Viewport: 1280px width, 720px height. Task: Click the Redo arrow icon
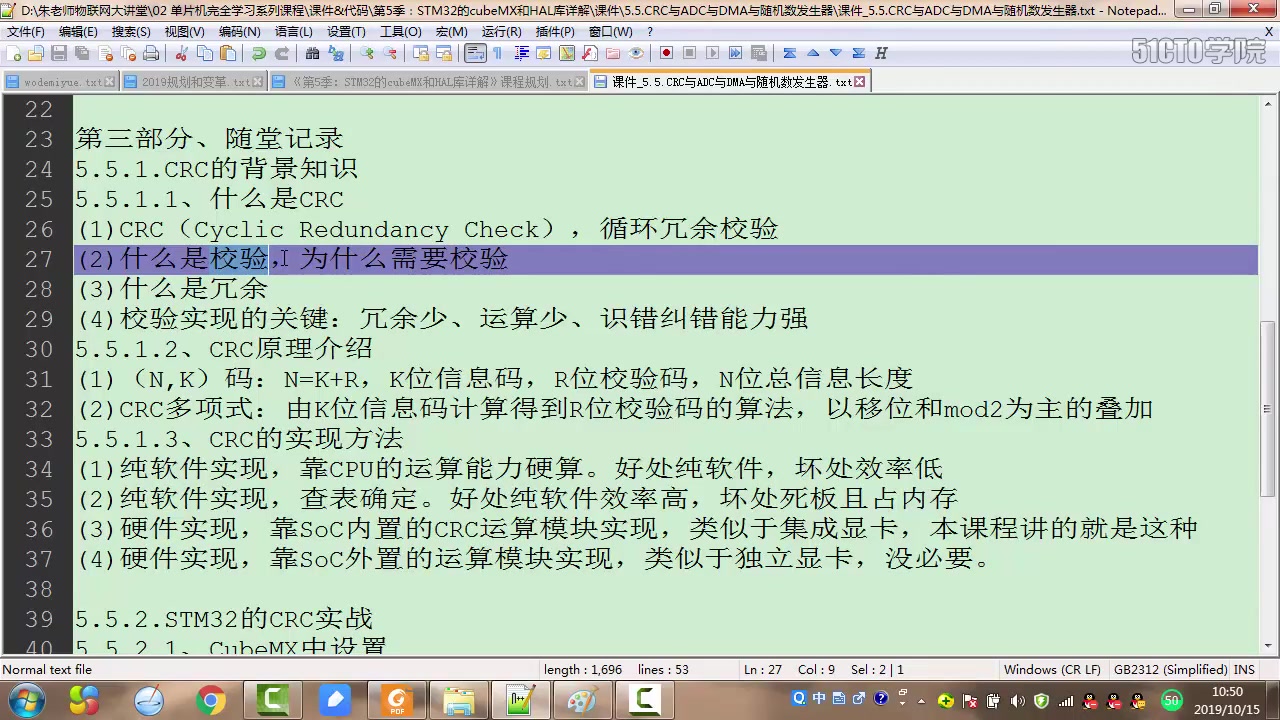coord(282,53)
